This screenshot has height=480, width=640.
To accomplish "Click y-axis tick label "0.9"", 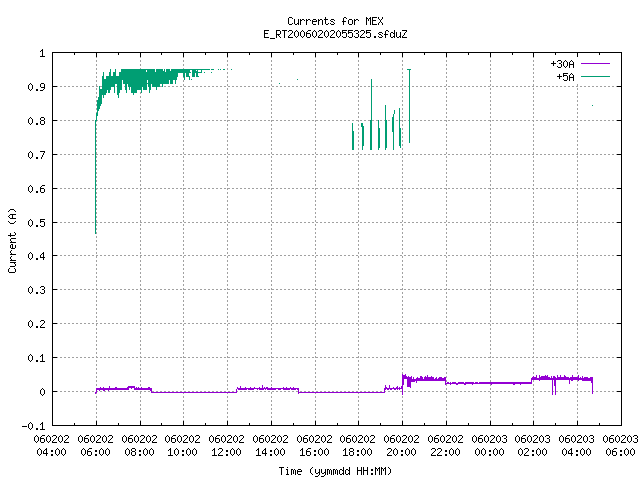I will point(36,87).
